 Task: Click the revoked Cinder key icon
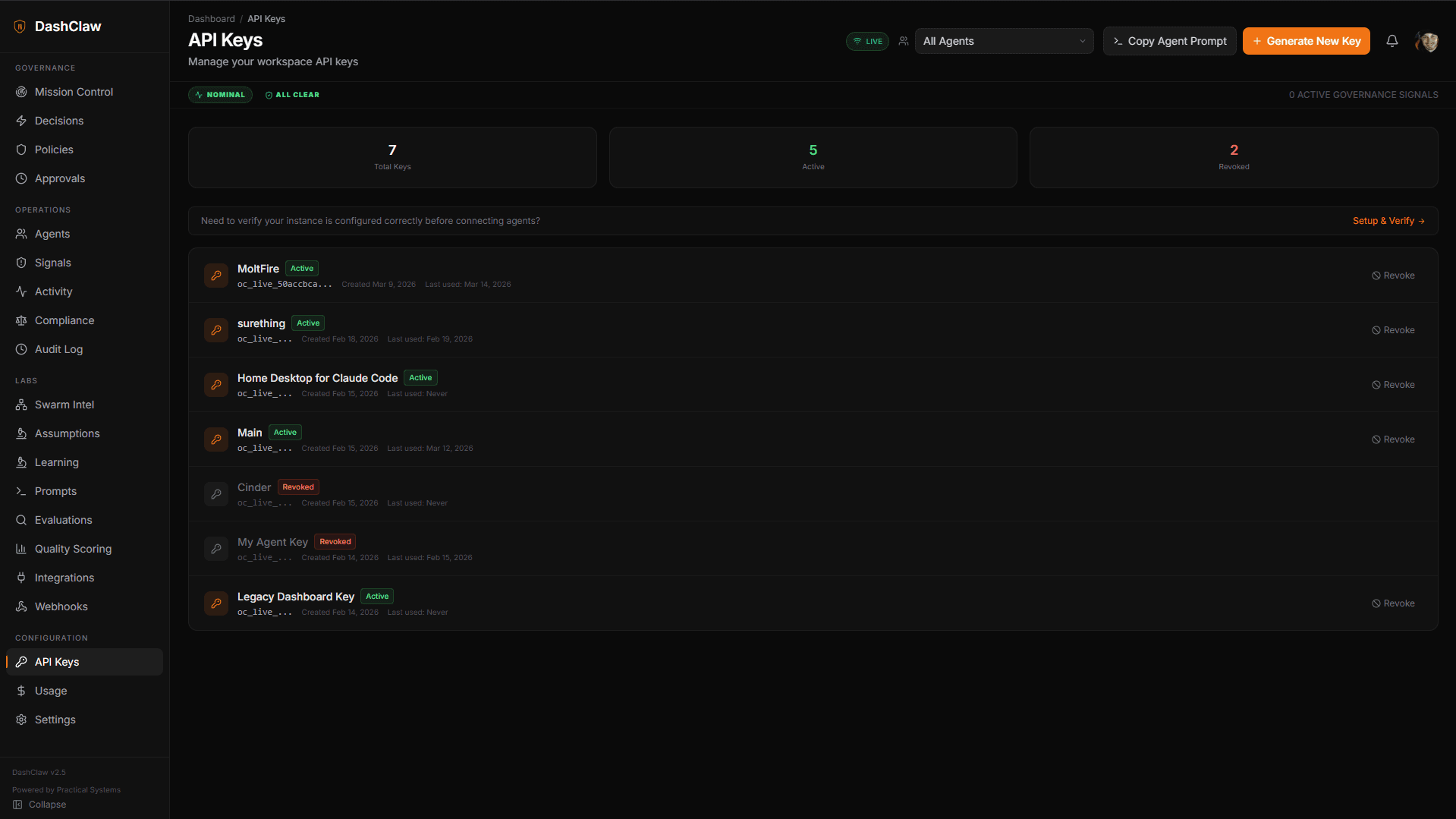(x=216, y=494)
